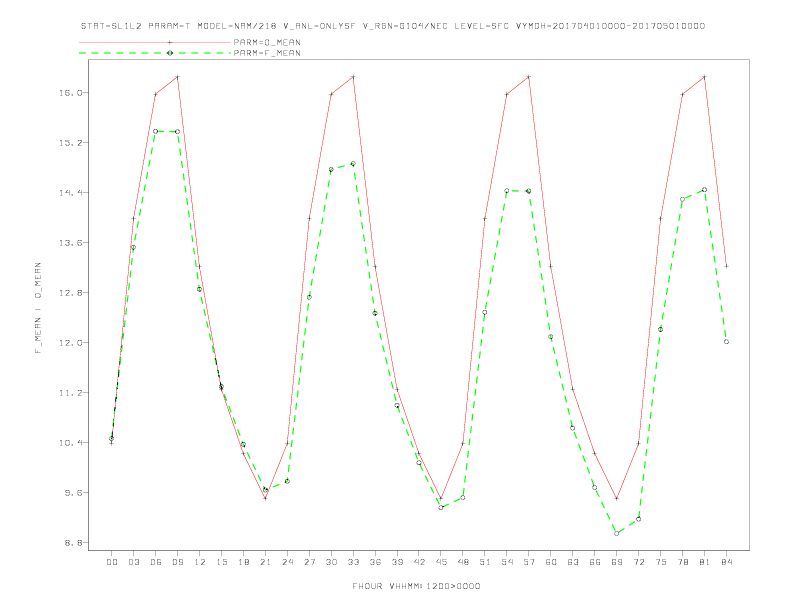Click y-axis tick label 14.4
The width and height of the screenshot is (792, 612).
click(x=70, y=193)
